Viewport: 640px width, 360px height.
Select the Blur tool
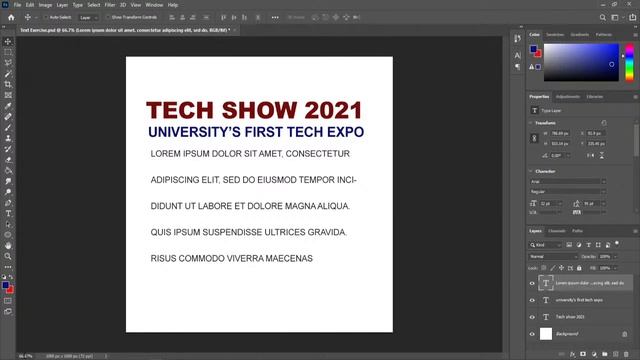tap(8, 181)
